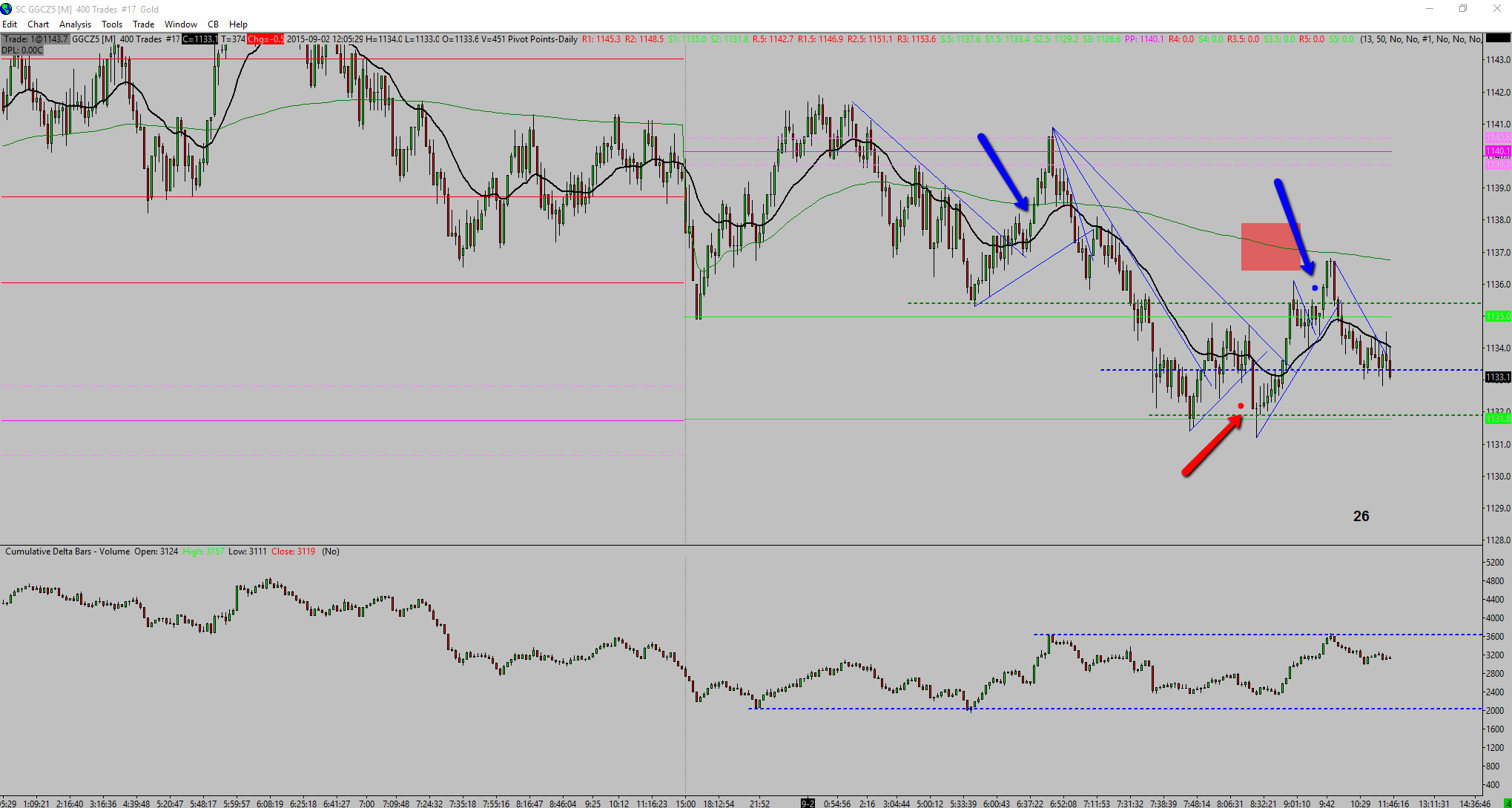Click the '9-2' date marker on time axis
1512x808 pixels.
pos(808,804)
